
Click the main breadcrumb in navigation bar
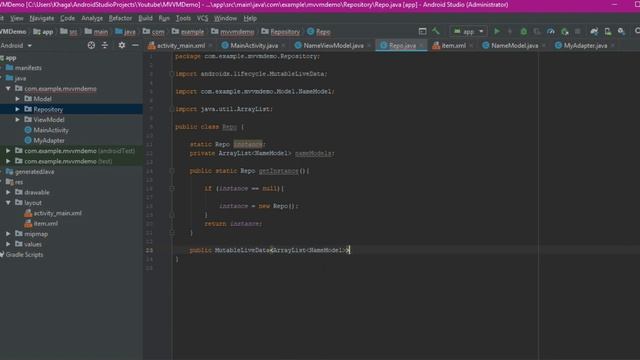(96, 31)
